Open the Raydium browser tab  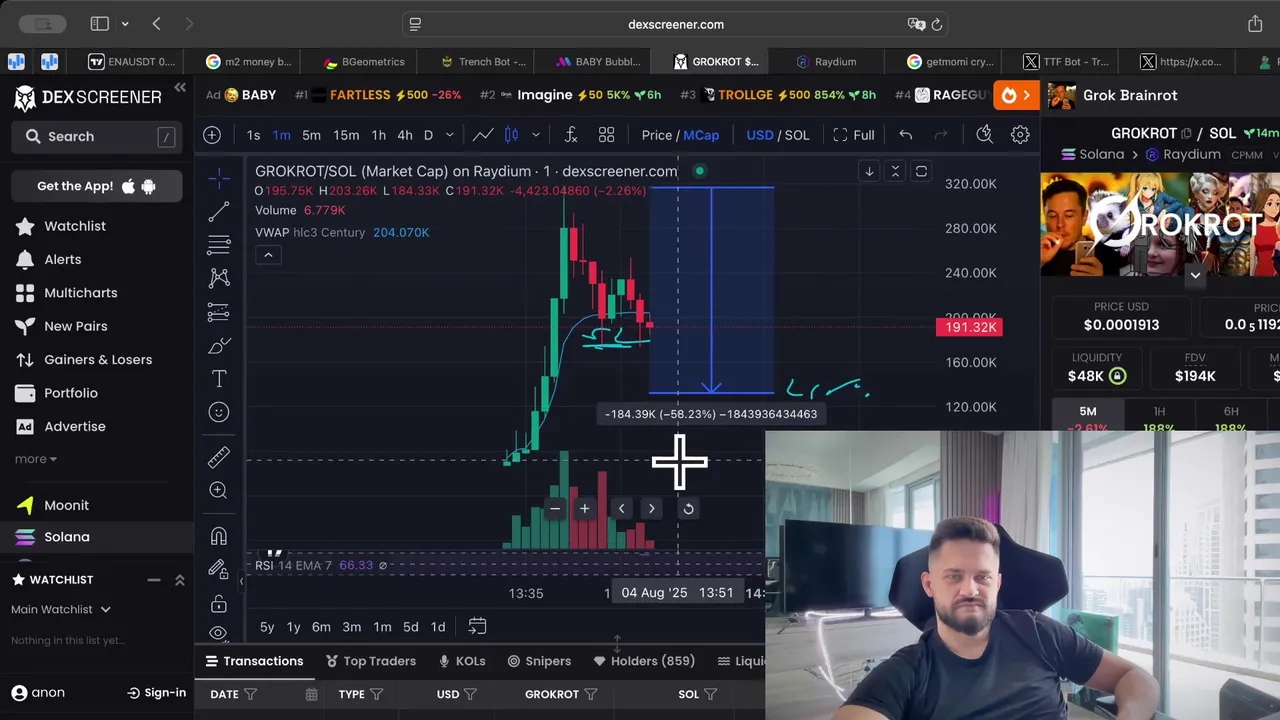click(x=826, y=62)
